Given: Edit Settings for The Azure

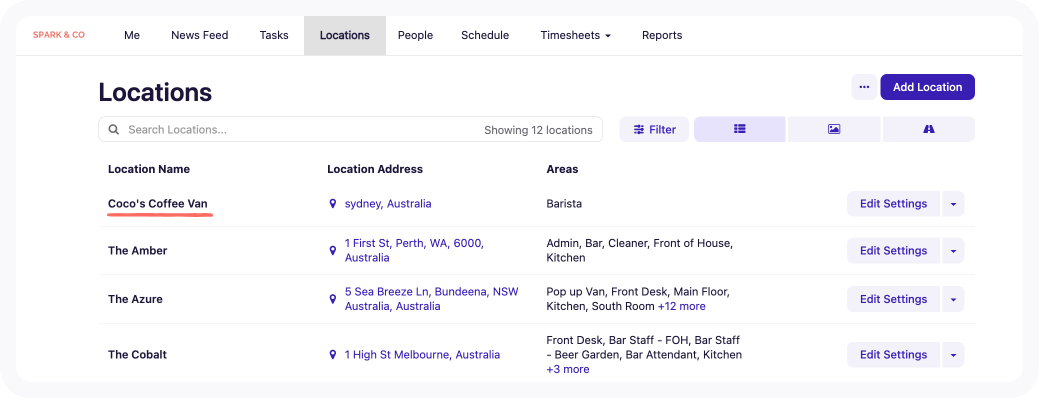Looking at the screenshot, I should pos(893,299).
